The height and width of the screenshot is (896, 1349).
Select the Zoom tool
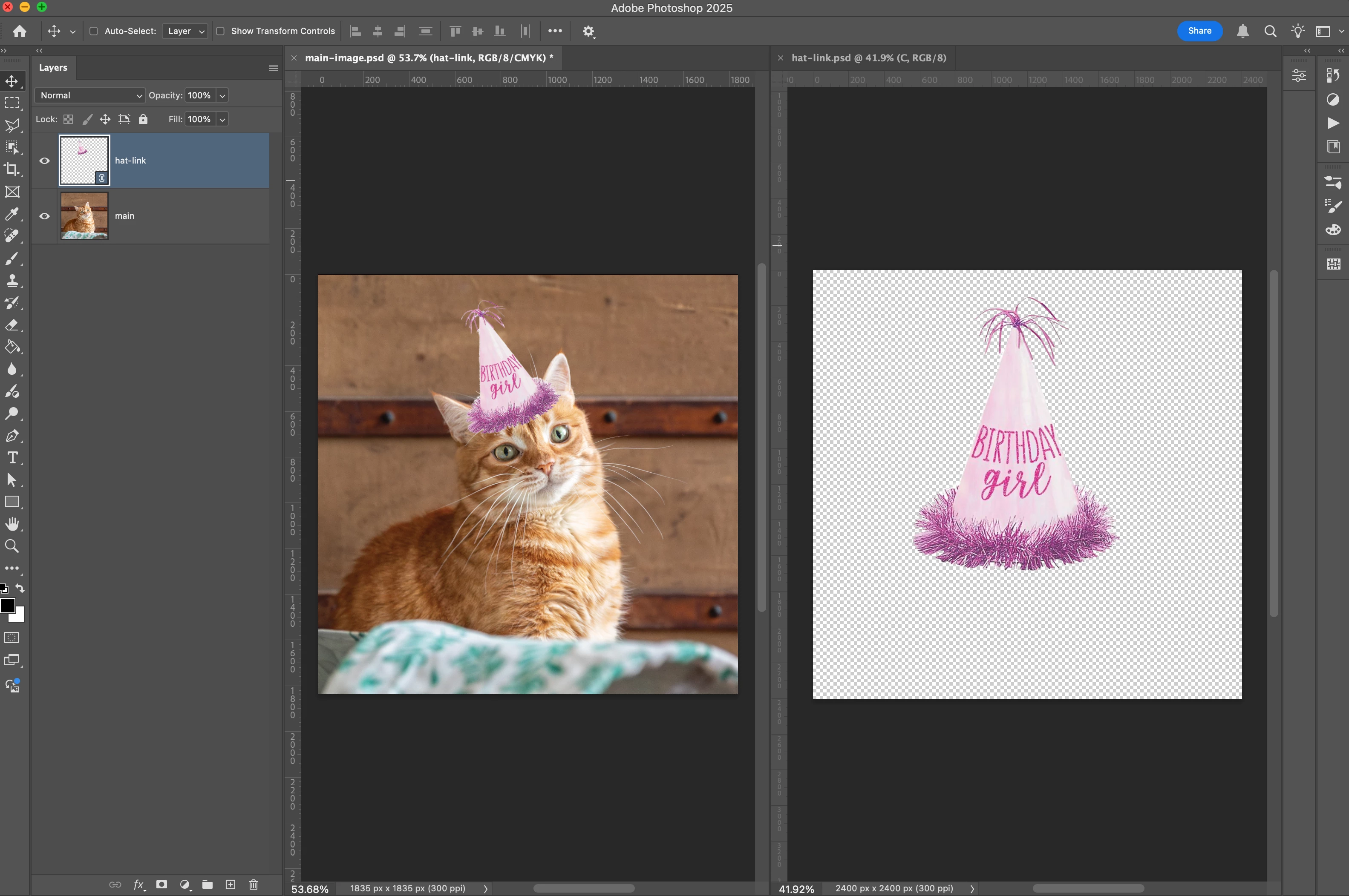[x=12, y=546]
